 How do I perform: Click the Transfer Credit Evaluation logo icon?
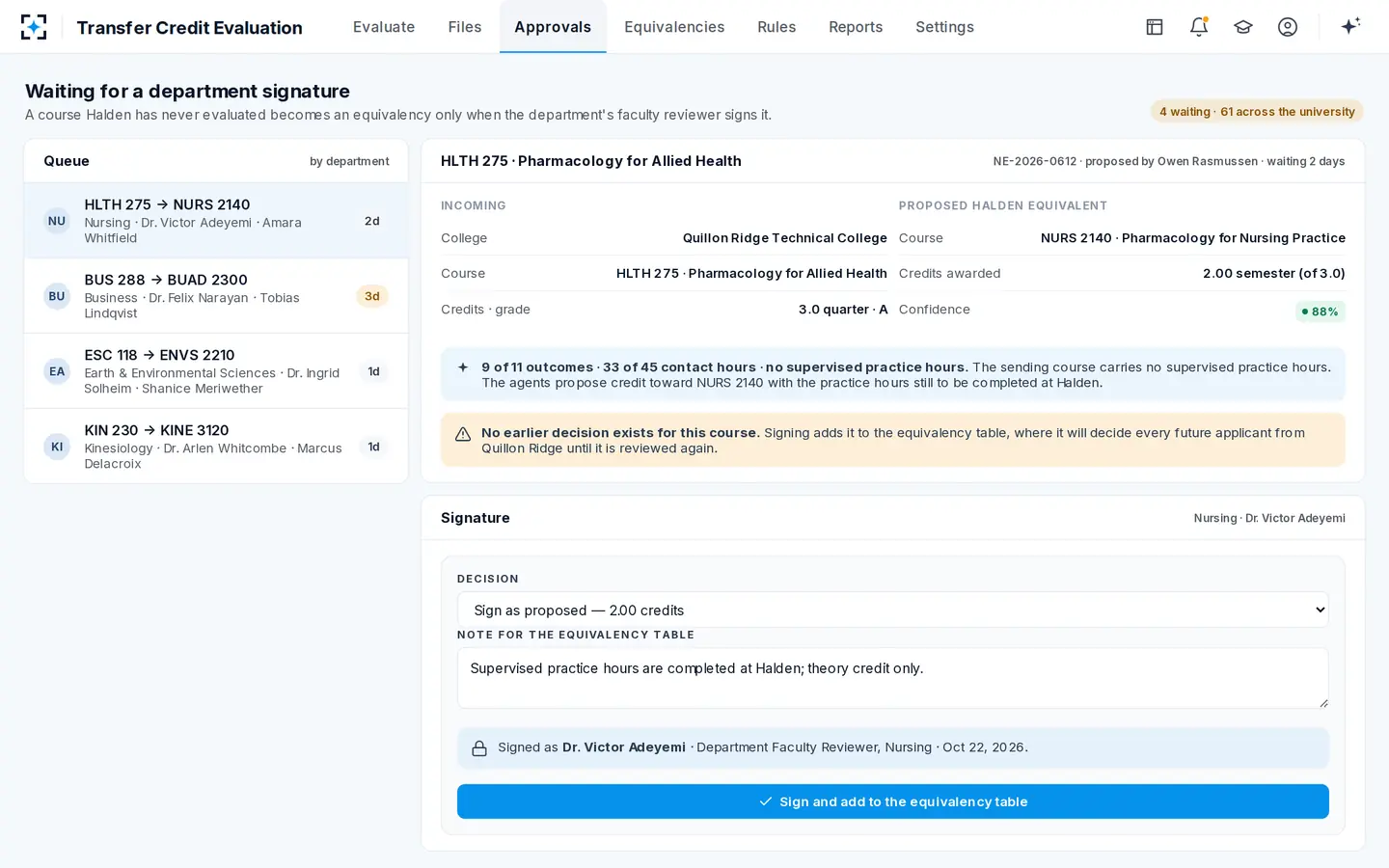click(34, 27)
